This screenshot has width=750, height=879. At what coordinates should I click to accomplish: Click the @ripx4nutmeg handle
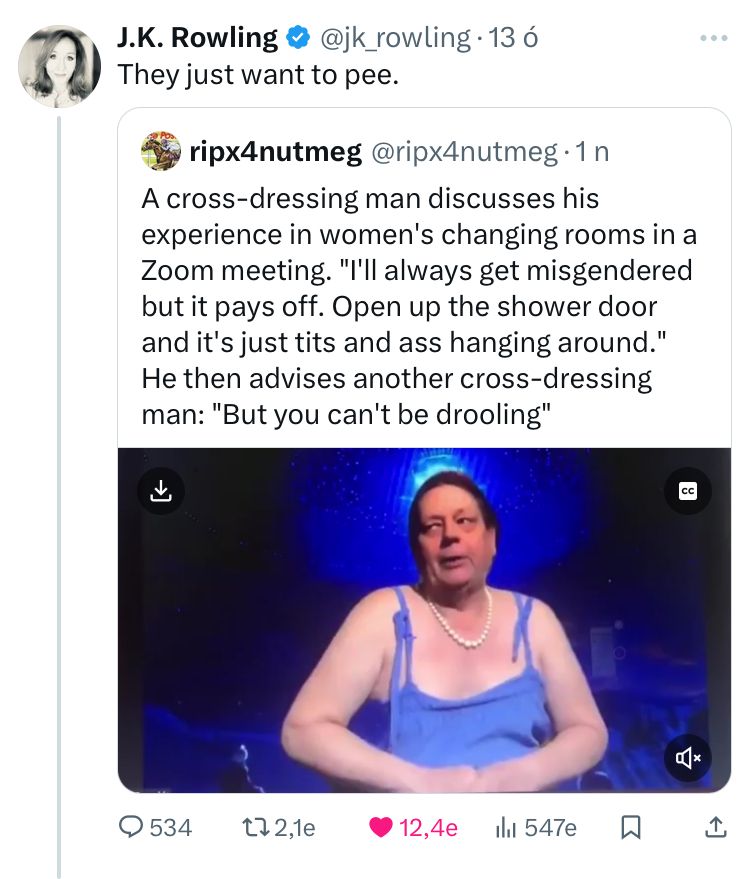pyautogui.click(x=464, y=152)
